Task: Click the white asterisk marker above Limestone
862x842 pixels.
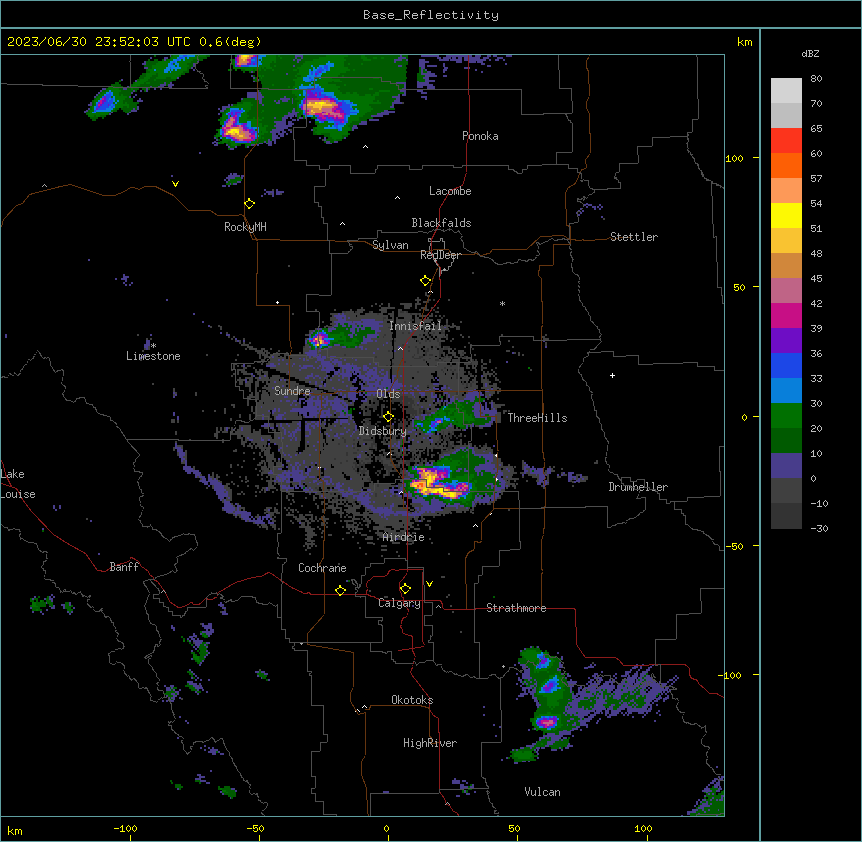Action: (x=153, y=345)
